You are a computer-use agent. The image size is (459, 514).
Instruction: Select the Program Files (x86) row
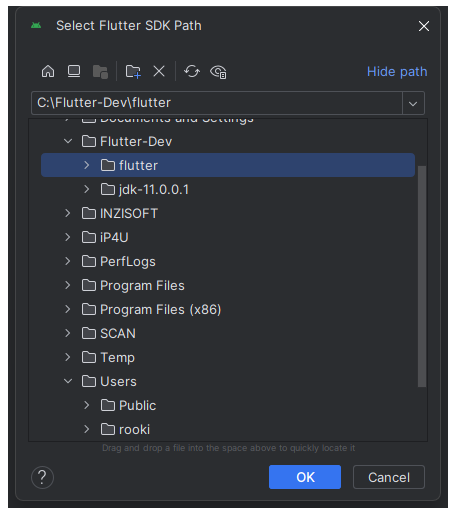point(228,309)
